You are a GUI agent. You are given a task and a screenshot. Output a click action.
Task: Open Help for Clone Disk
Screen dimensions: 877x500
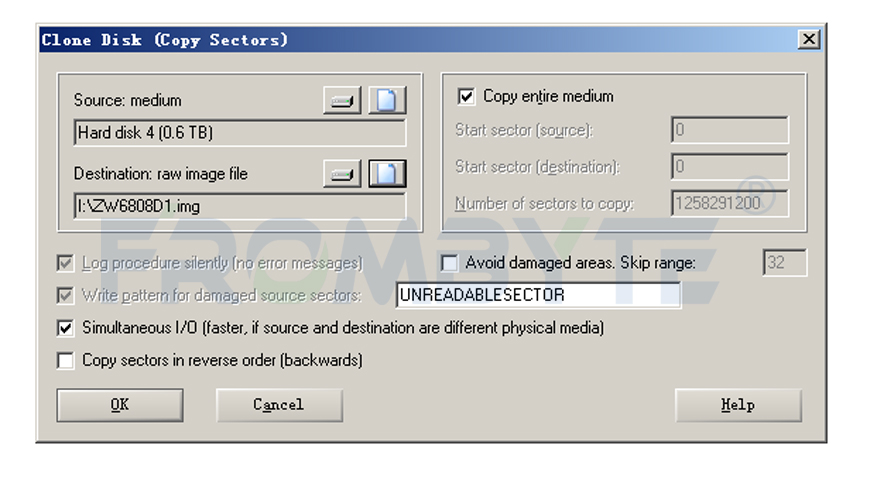point(738,405)
